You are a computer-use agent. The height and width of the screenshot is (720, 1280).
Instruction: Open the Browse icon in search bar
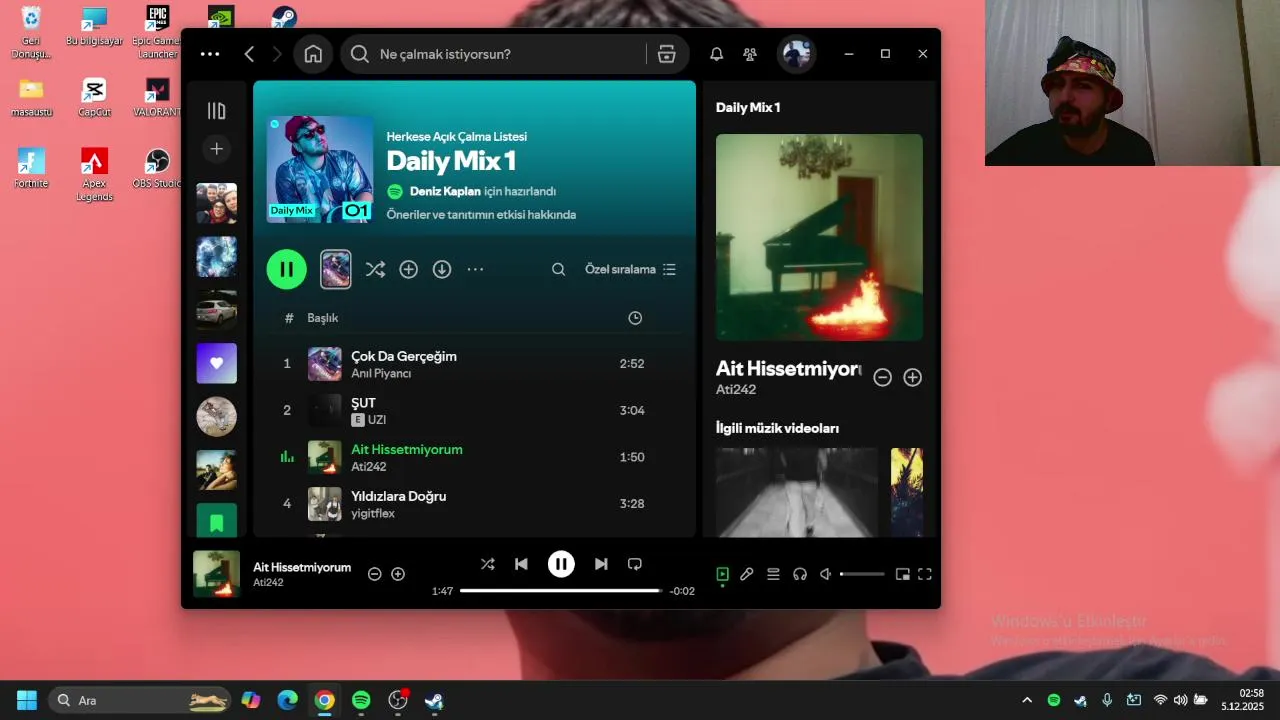pos(667,54)
